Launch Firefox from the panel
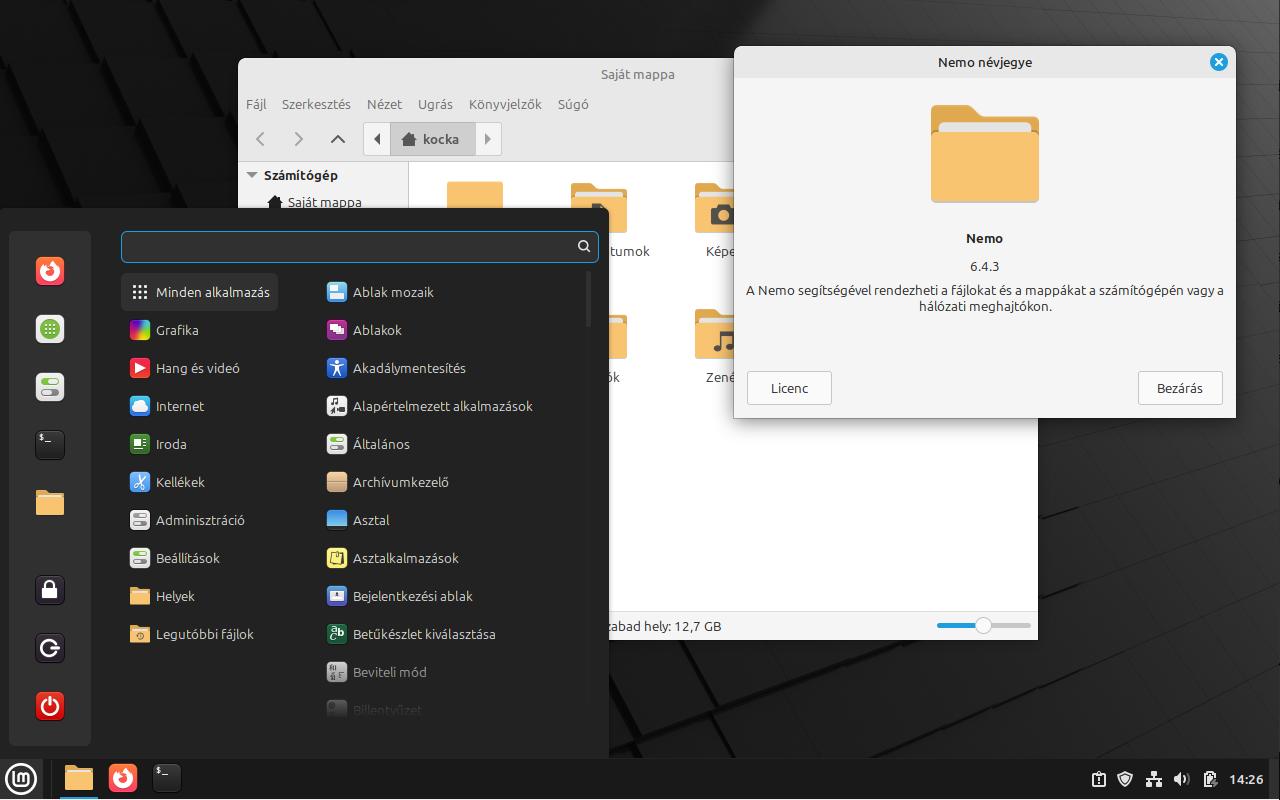This screenshot has width=1280, height=800. [x=123, y=778]
